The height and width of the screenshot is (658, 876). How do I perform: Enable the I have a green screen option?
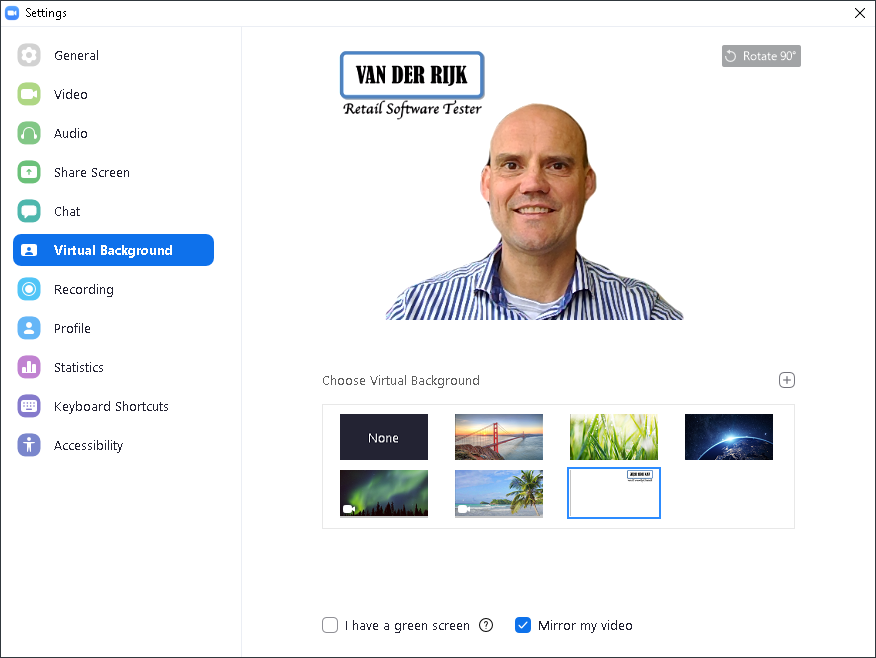pyautogui.click(x=330, y=625)
